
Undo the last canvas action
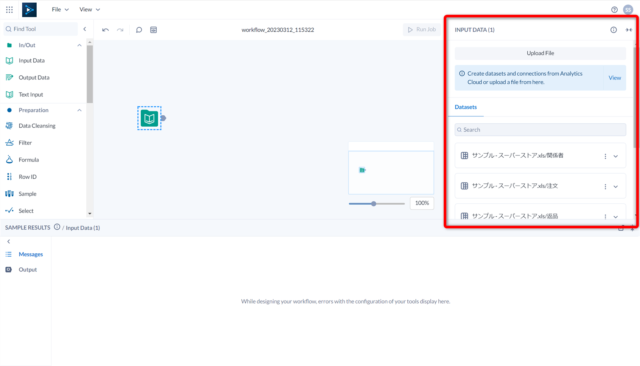pos(105,30)
